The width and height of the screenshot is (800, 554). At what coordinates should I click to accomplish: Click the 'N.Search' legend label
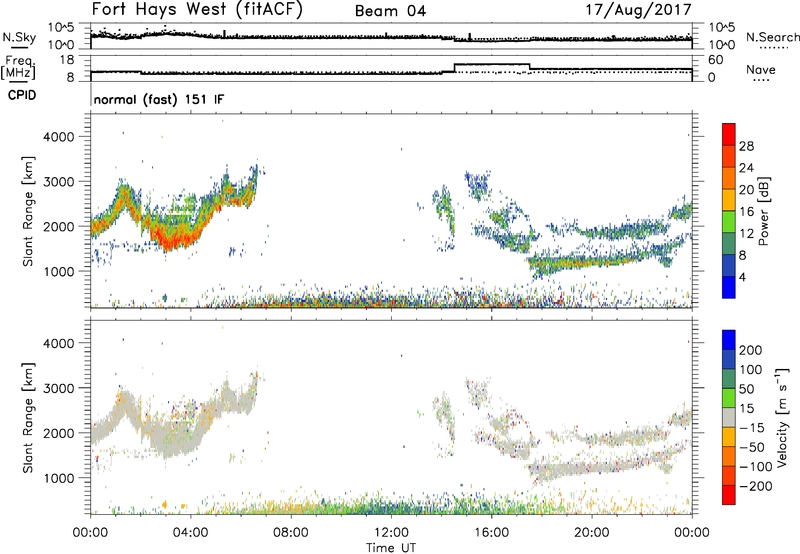click(772, 37)
